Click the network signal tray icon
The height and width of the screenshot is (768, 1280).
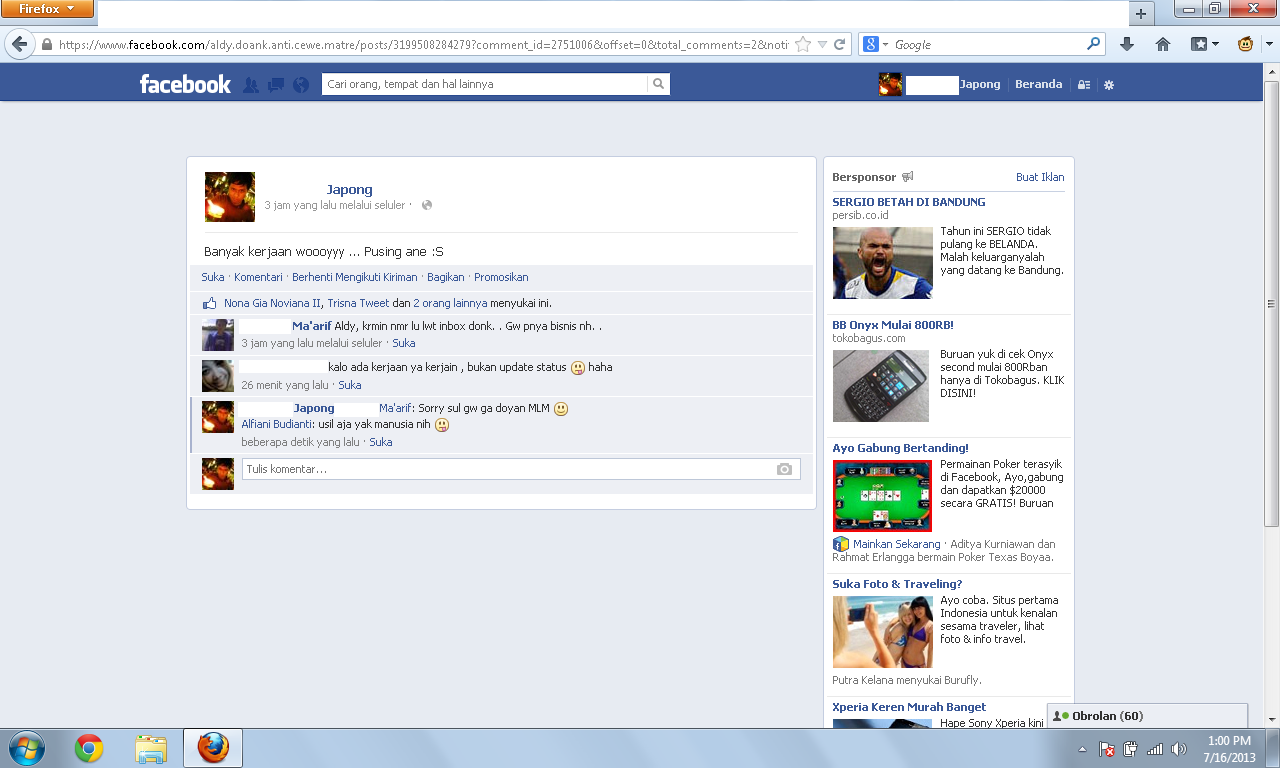[x=1155, y=749]
